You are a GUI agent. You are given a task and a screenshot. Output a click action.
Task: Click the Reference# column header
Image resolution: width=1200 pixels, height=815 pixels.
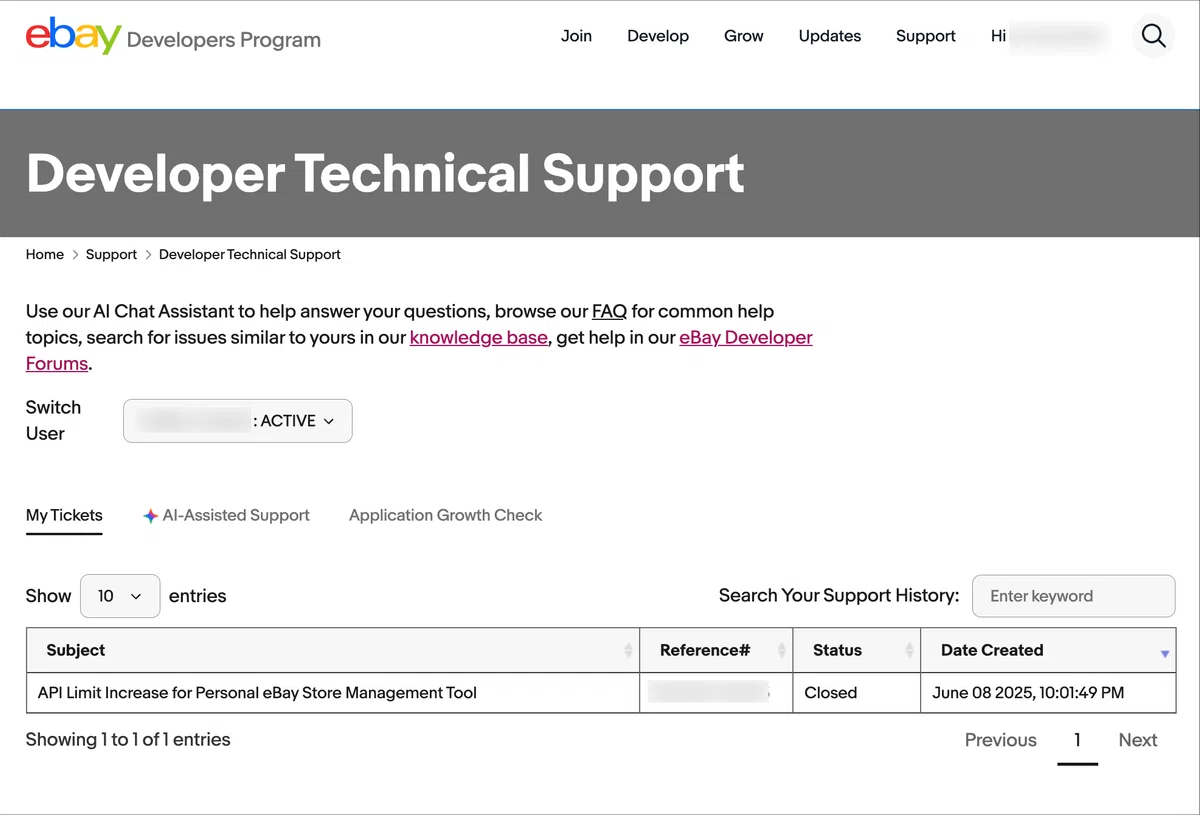(x=716, y=650)
